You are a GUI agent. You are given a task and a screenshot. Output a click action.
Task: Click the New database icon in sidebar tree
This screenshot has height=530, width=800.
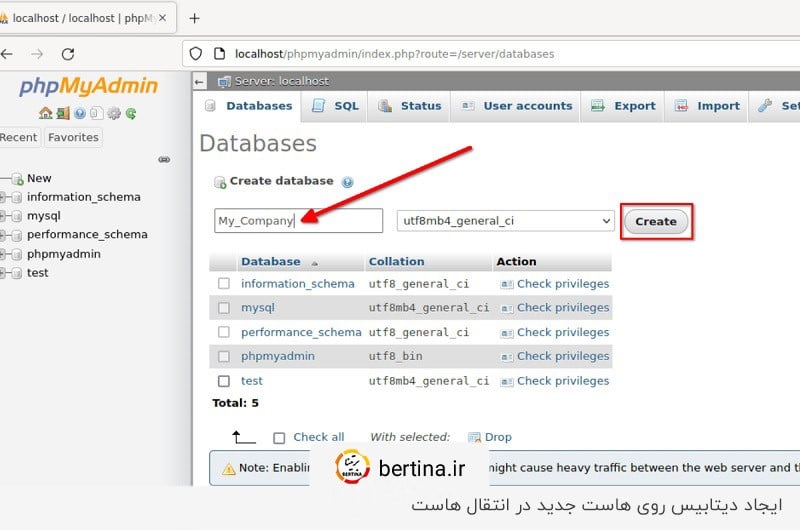click(x=17, y=179)
